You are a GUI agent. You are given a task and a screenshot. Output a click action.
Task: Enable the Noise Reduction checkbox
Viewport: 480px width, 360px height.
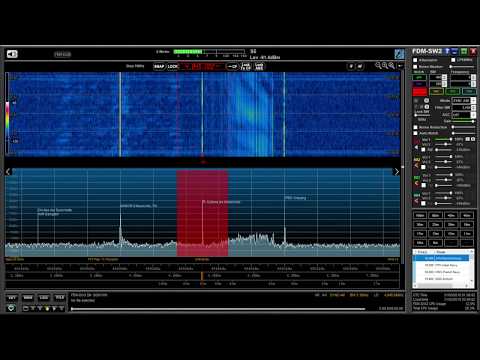click(415, 127)
